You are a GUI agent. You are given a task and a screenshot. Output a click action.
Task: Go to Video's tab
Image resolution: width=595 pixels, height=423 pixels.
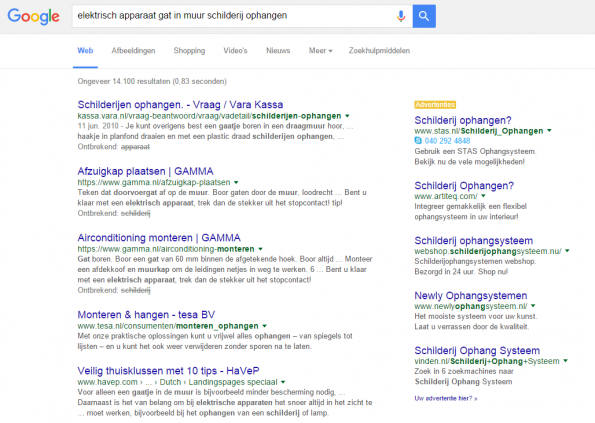(x=235, y=50)
